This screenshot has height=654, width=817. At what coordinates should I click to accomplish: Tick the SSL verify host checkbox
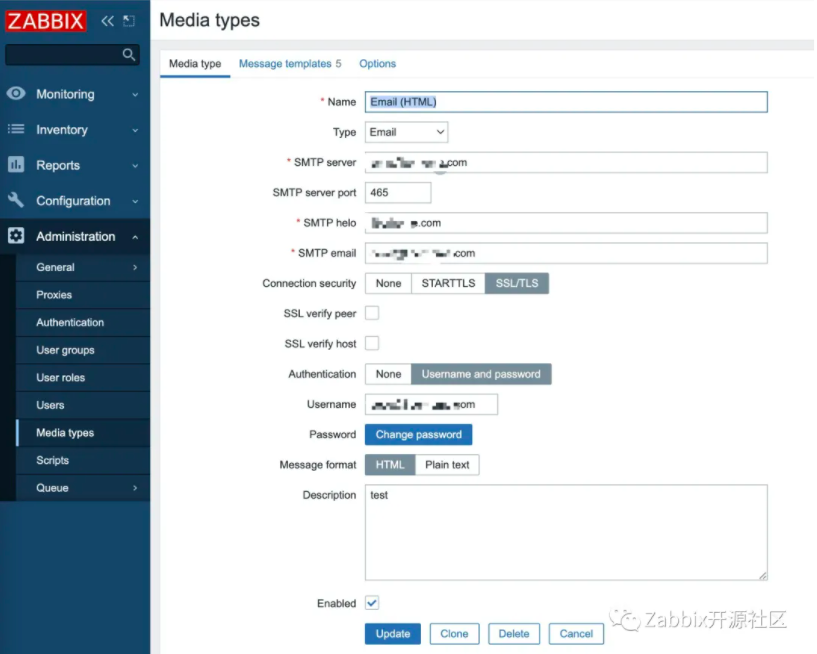pyautogui.click(x=372, y=343)
